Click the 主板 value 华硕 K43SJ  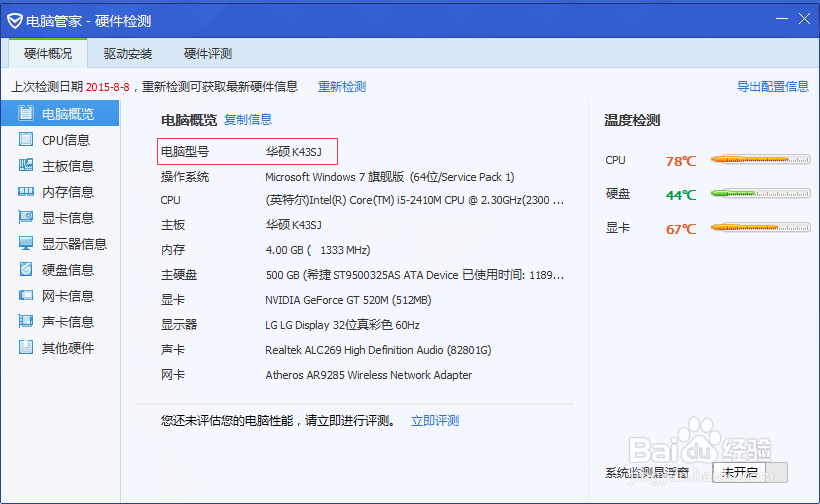click(x=293, y=225)
